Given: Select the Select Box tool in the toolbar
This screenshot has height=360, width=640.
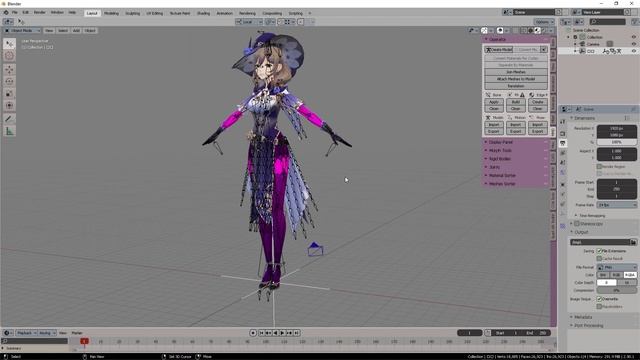Looking at the screenshot, I should tap(9, 44).
